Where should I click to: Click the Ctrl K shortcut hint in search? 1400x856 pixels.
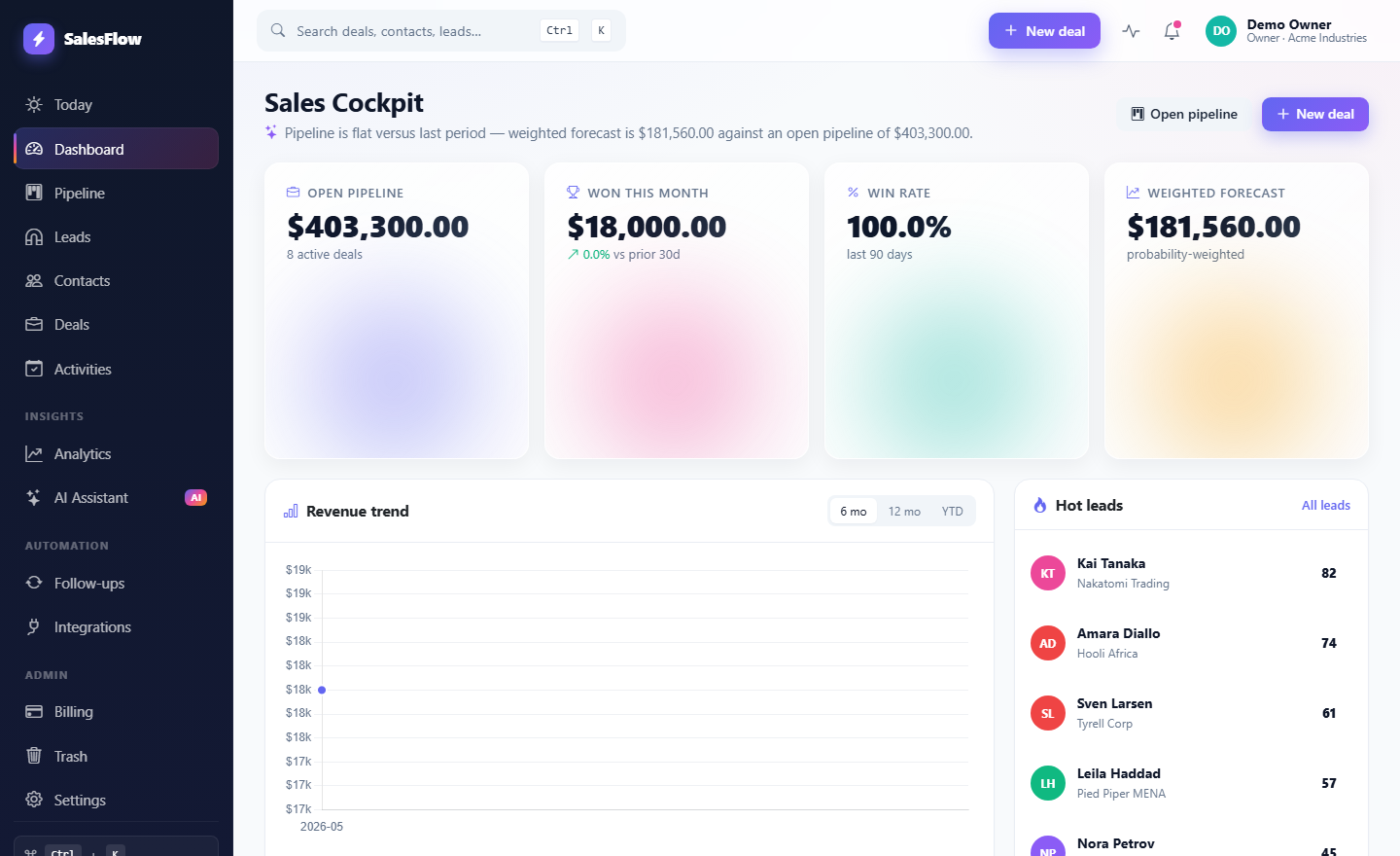click(x=576, y=30)
